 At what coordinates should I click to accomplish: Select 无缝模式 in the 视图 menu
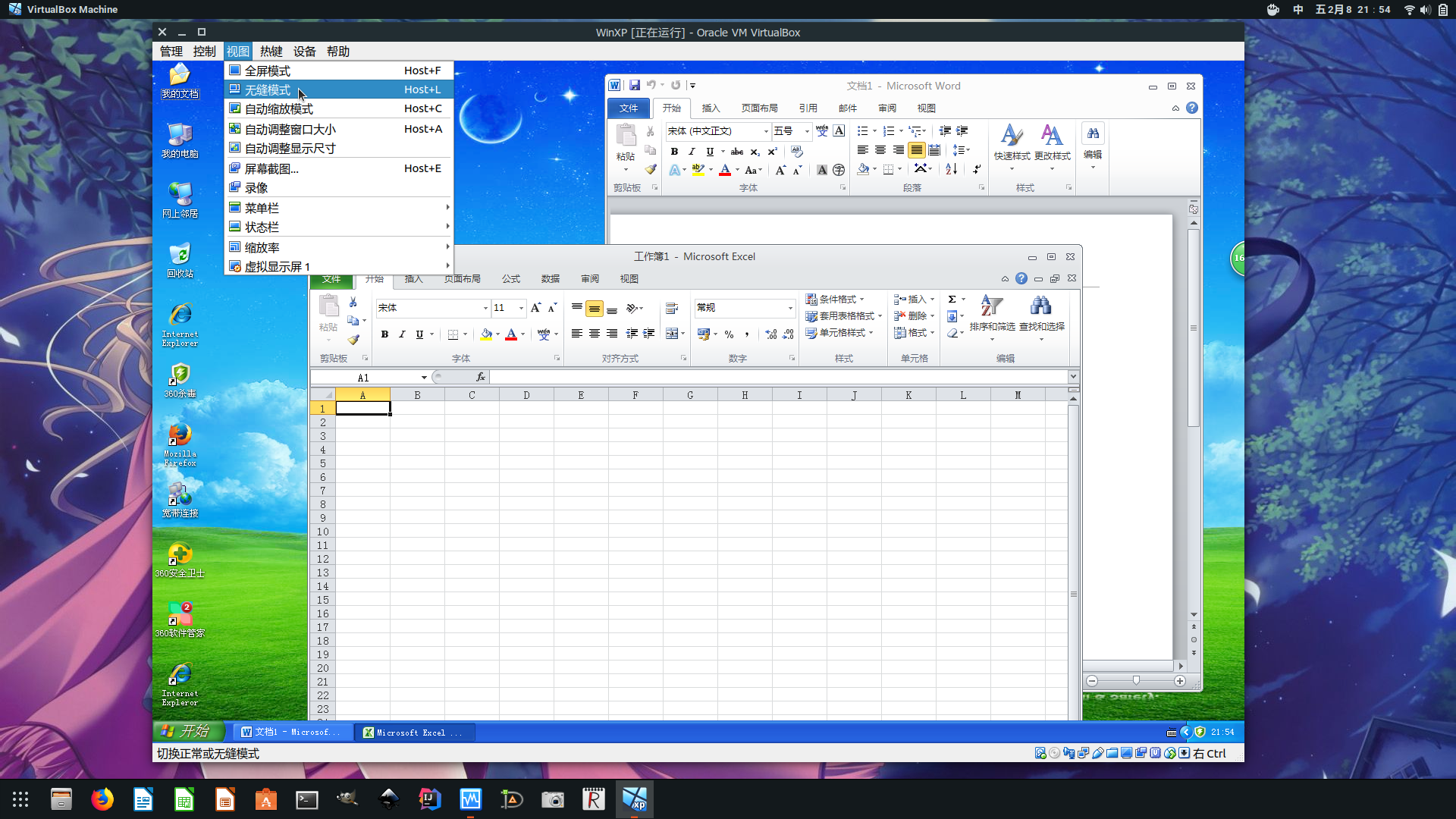coord(338,89)
